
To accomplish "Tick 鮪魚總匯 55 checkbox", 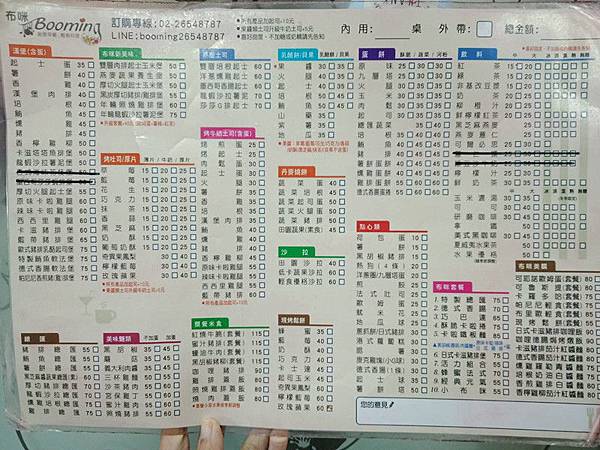I will coord(96,359).
